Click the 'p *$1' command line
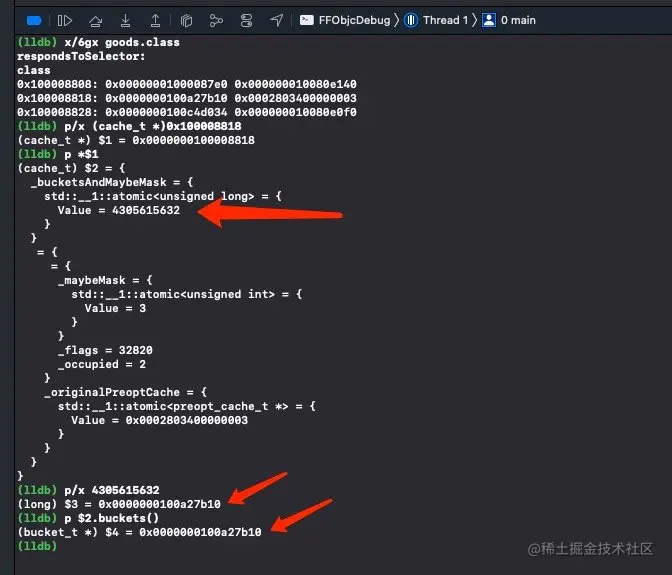The height and width of the screenshot is (575, 672). coord(81,154)
